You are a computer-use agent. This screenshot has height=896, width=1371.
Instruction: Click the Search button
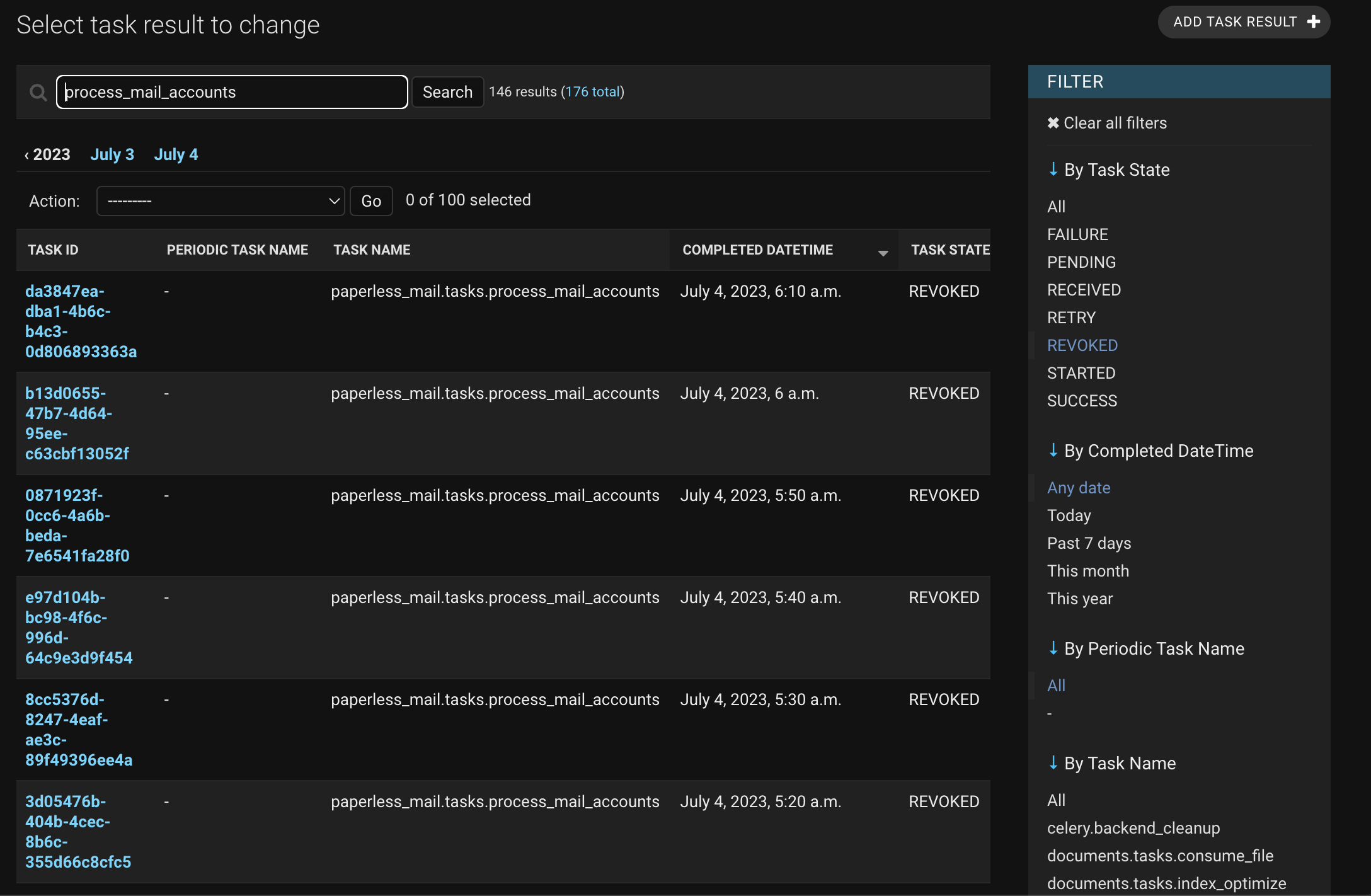coord(447,91)
